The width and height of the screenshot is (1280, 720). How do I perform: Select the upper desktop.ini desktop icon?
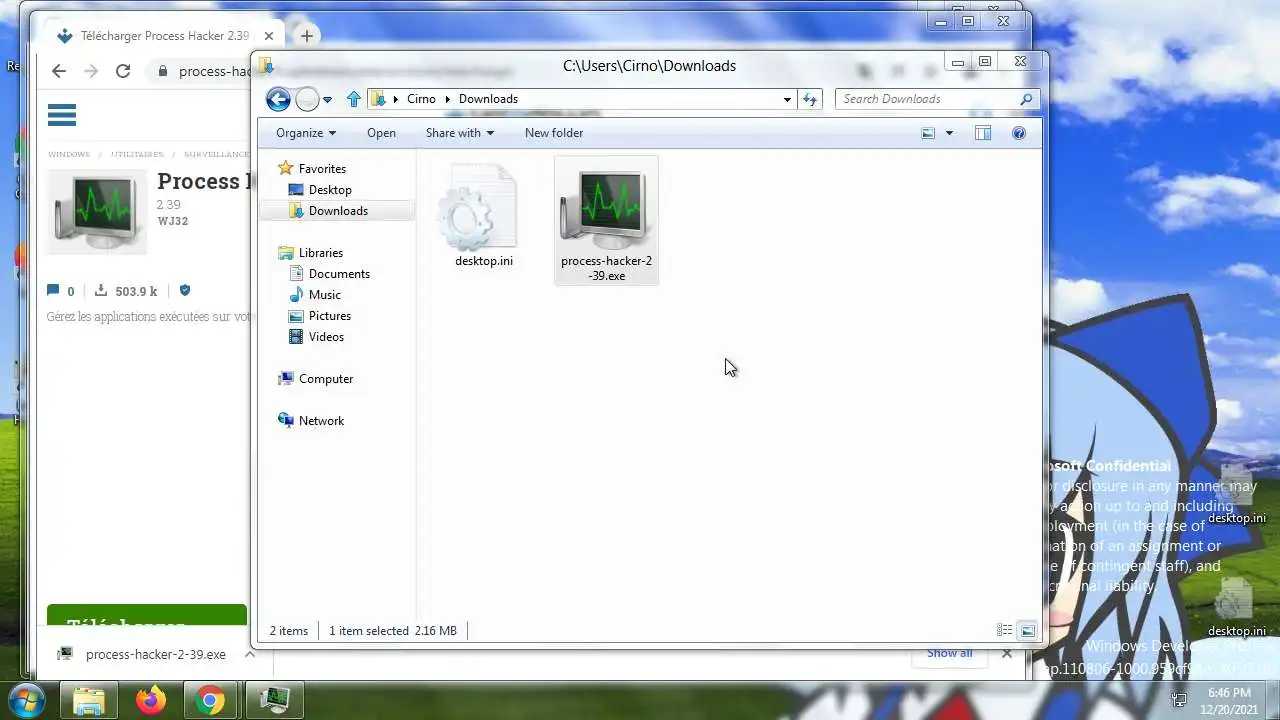pyautogui.click(x=1236, y=495)
